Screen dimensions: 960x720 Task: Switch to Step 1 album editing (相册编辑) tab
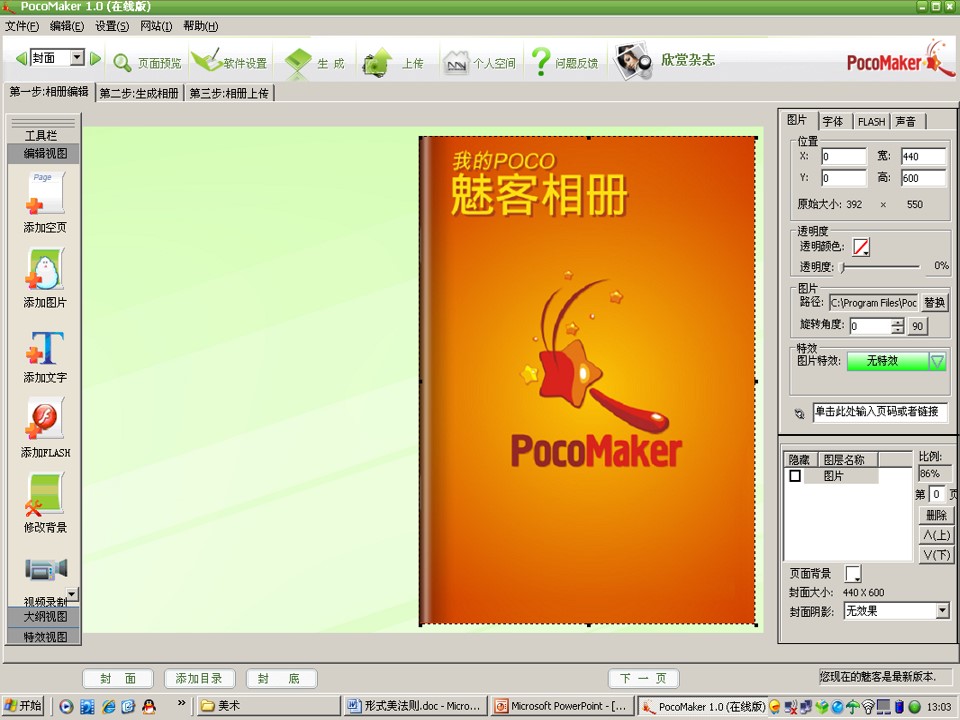49,92
